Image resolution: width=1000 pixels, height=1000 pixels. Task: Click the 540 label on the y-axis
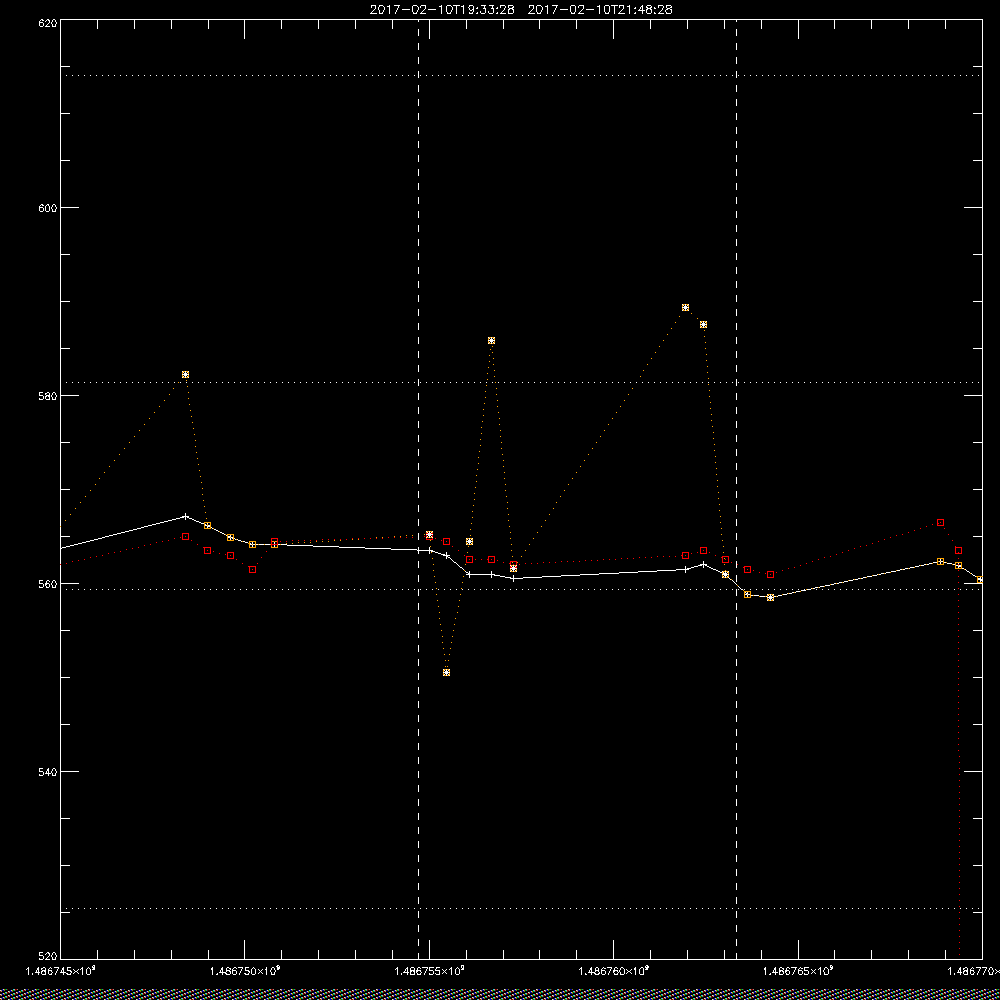tap(49, 772)
